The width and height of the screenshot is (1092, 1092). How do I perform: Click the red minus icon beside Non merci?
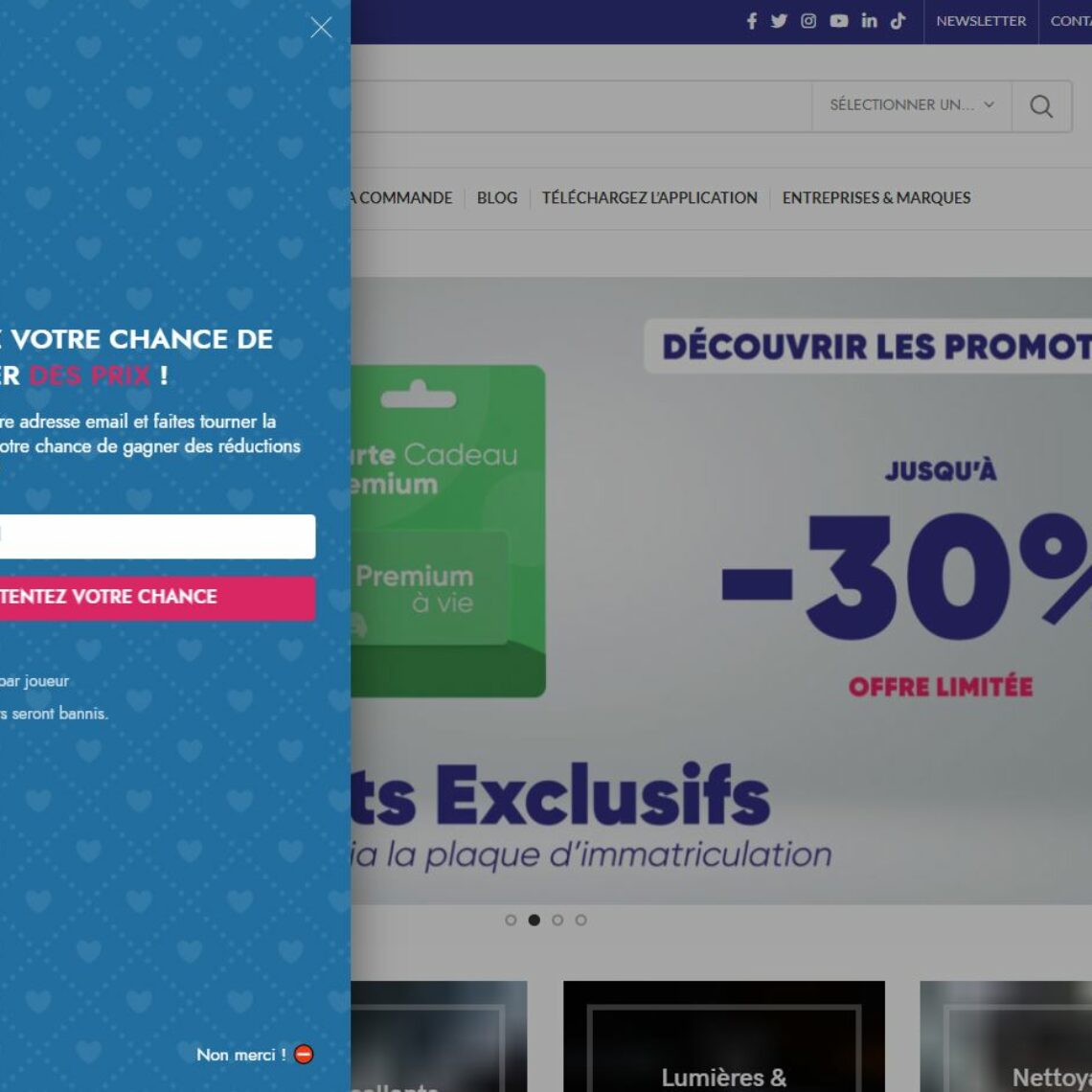304,1055
